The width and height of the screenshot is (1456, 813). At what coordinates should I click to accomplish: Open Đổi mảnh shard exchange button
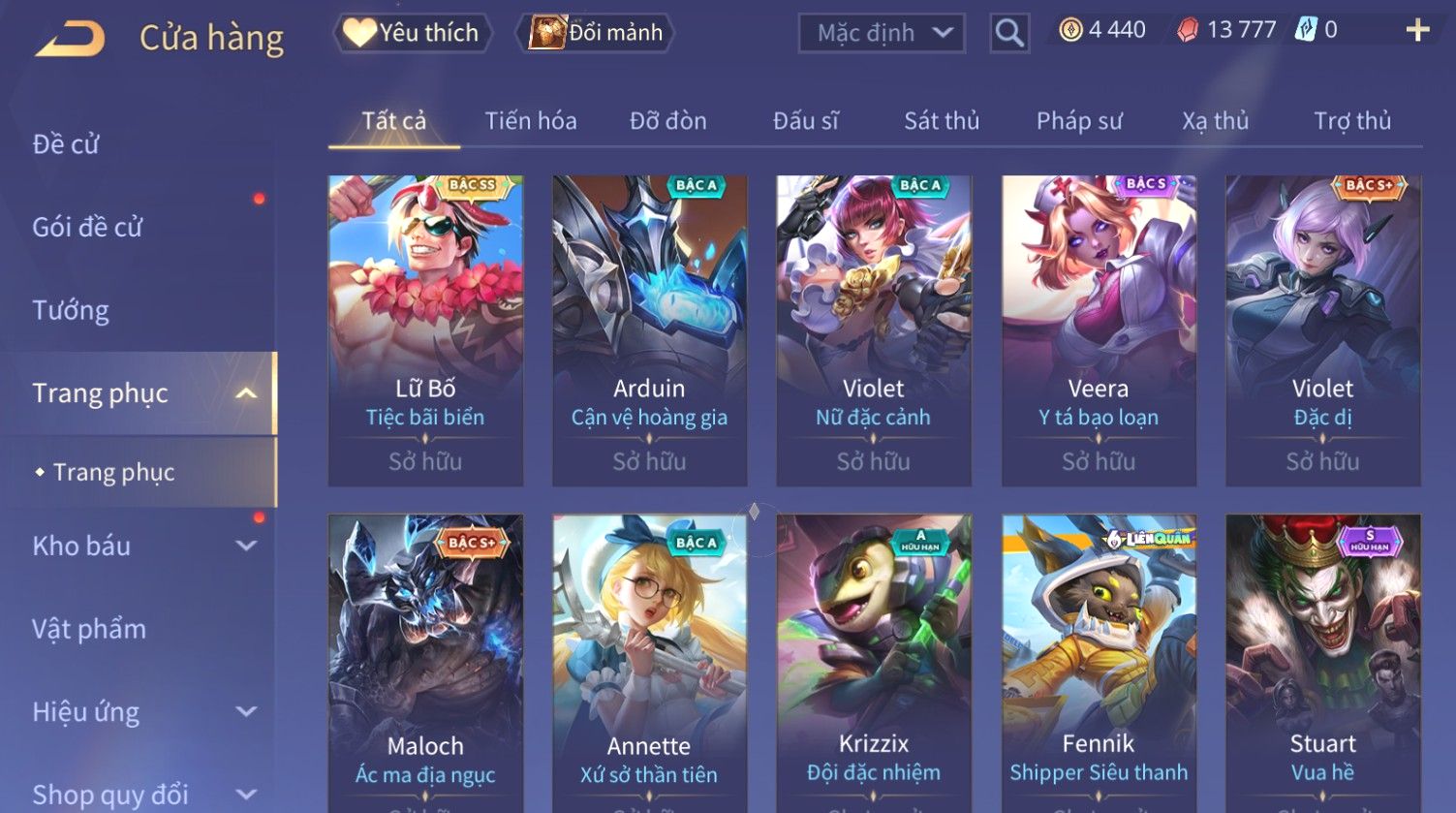point(597,33)
